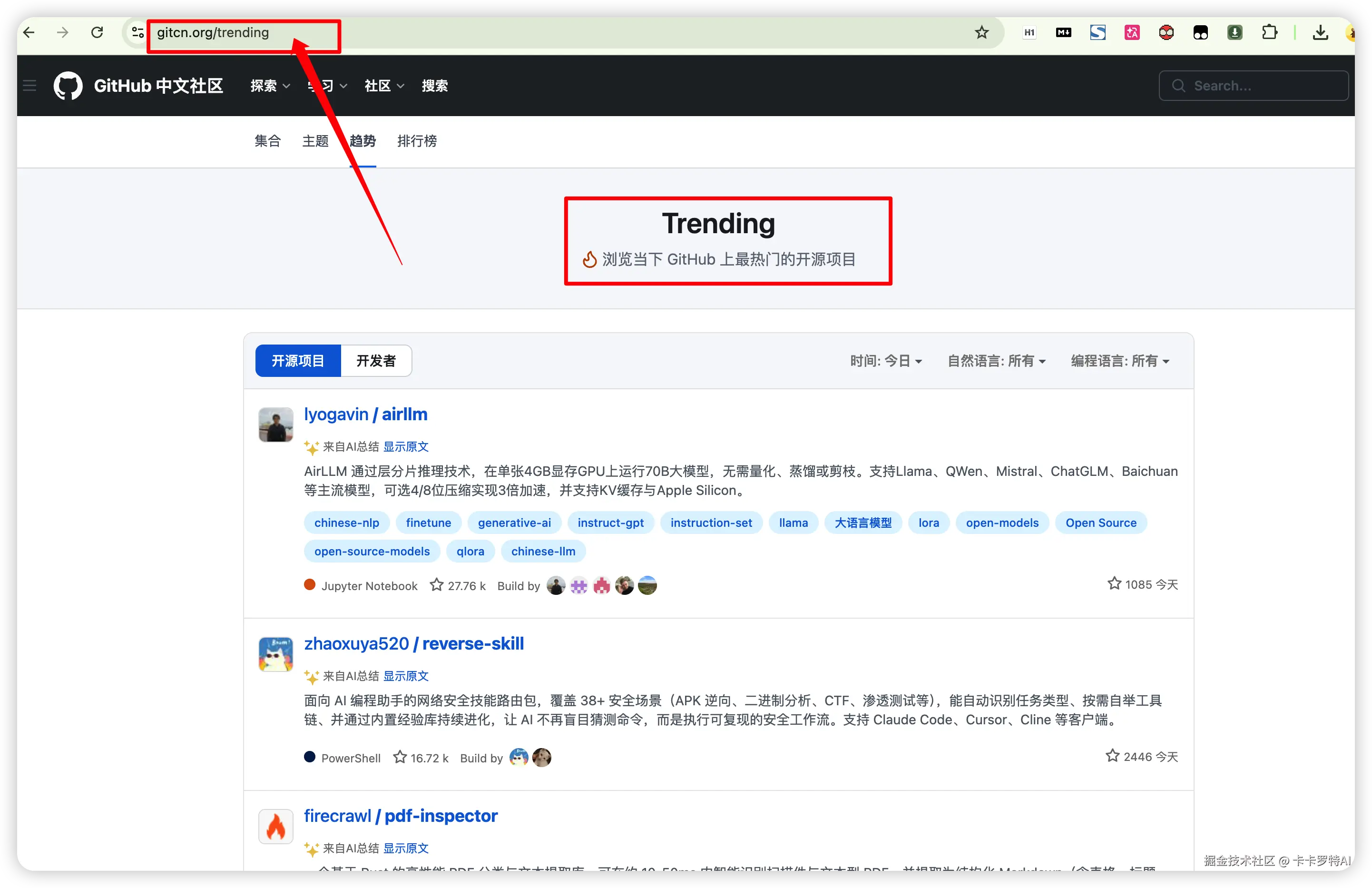
Task: Click second contributor avatar of reverse-skill
Action: [x=542, y=757]
